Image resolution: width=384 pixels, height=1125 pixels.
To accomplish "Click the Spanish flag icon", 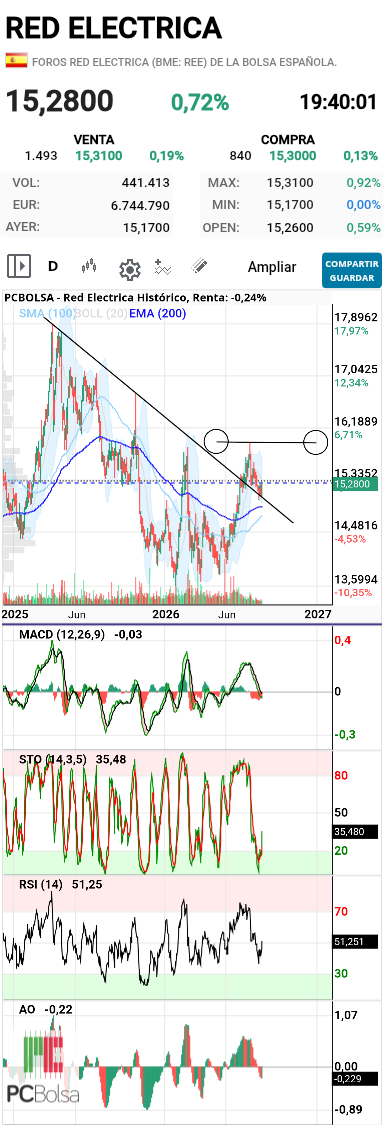I will [x=16, y=61].
